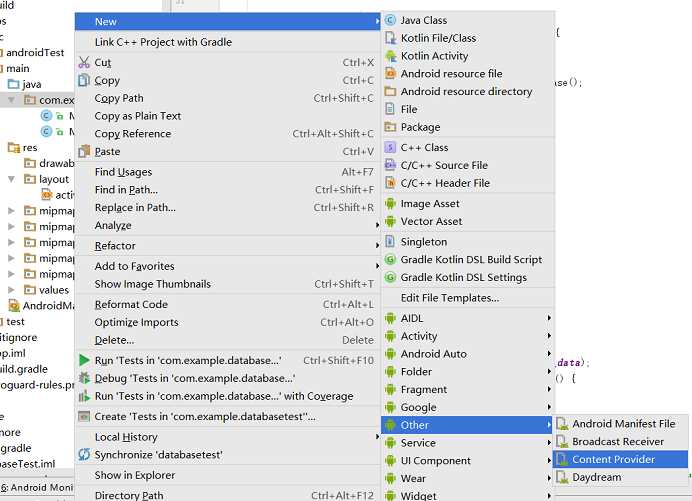The image size is (692, 501).
Task: Choose Find Usages menu entry
Action: 227,172
